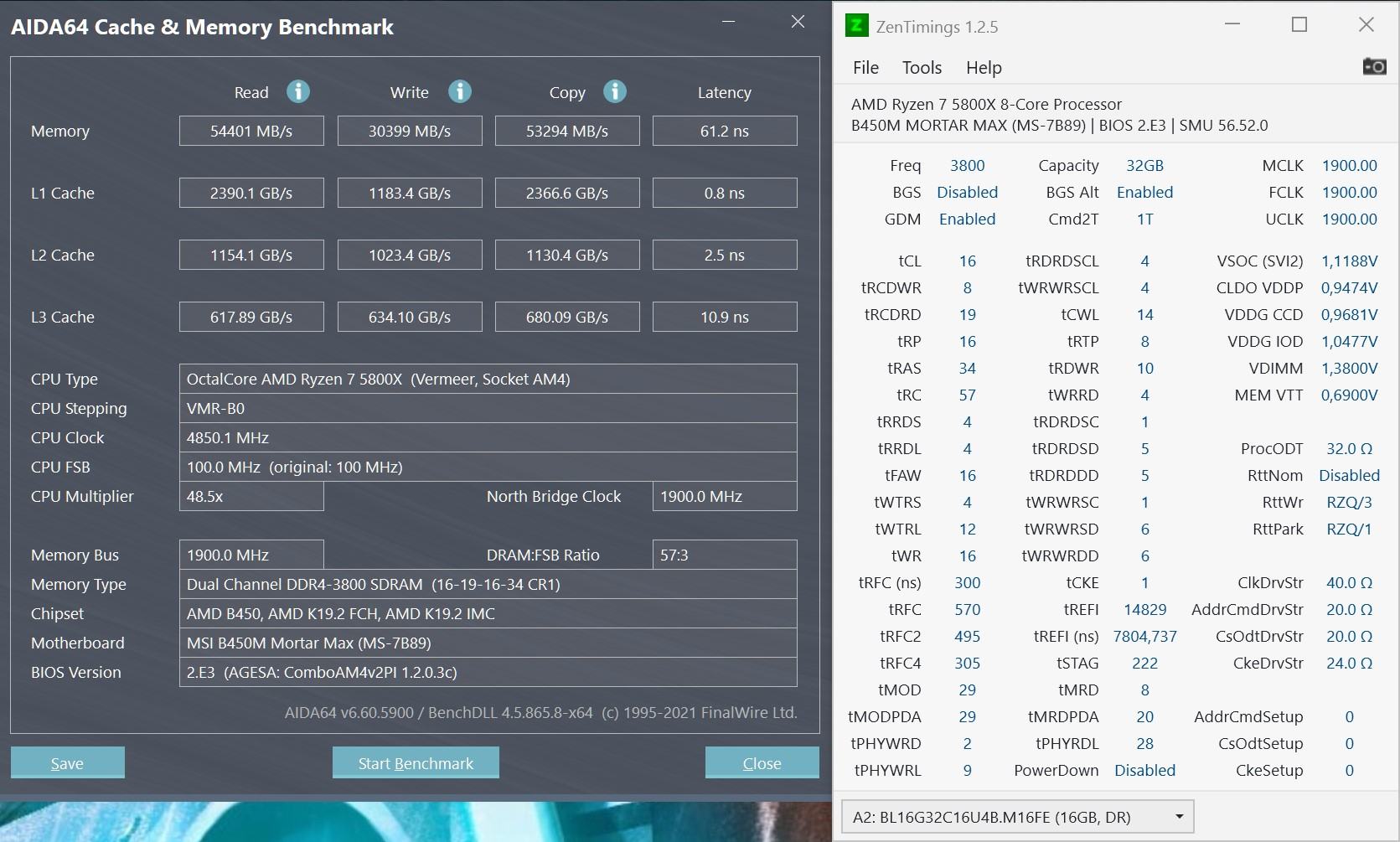Click the Copy info icon in AIDA64

pos(615,91)
